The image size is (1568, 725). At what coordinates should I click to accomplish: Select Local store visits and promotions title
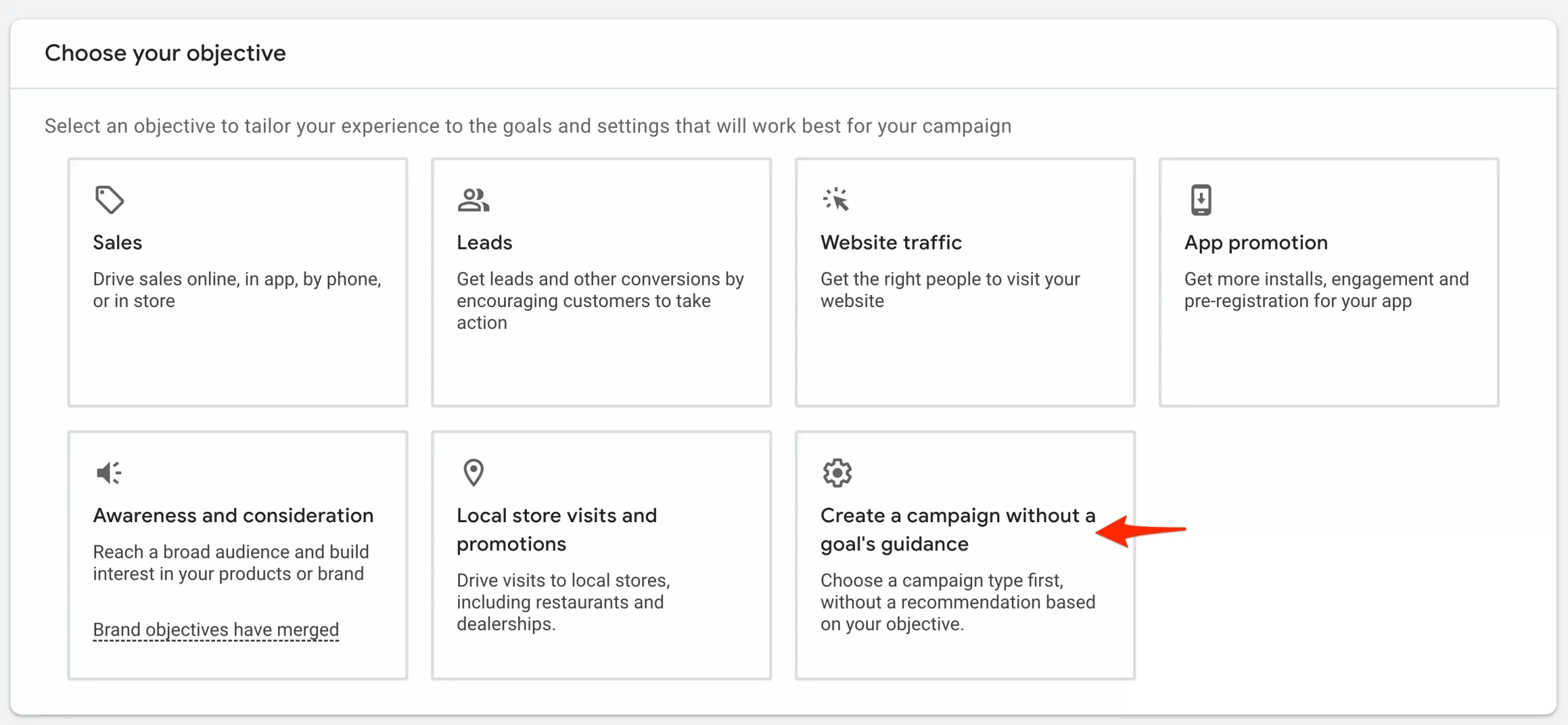click(x=556, y=530)
